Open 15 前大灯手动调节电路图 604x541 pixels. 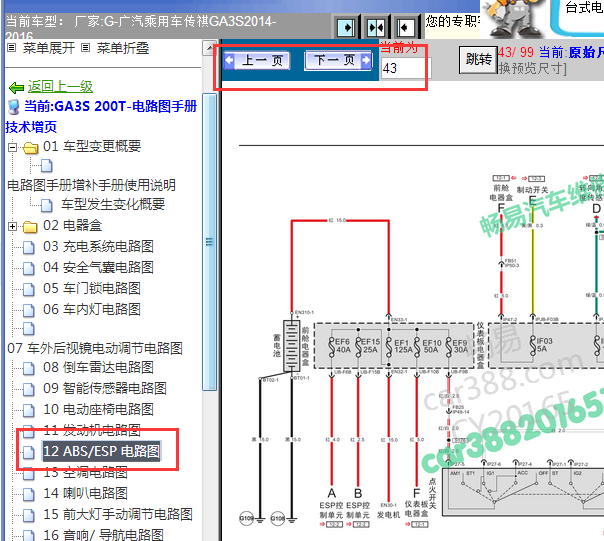tap(117, 514)
